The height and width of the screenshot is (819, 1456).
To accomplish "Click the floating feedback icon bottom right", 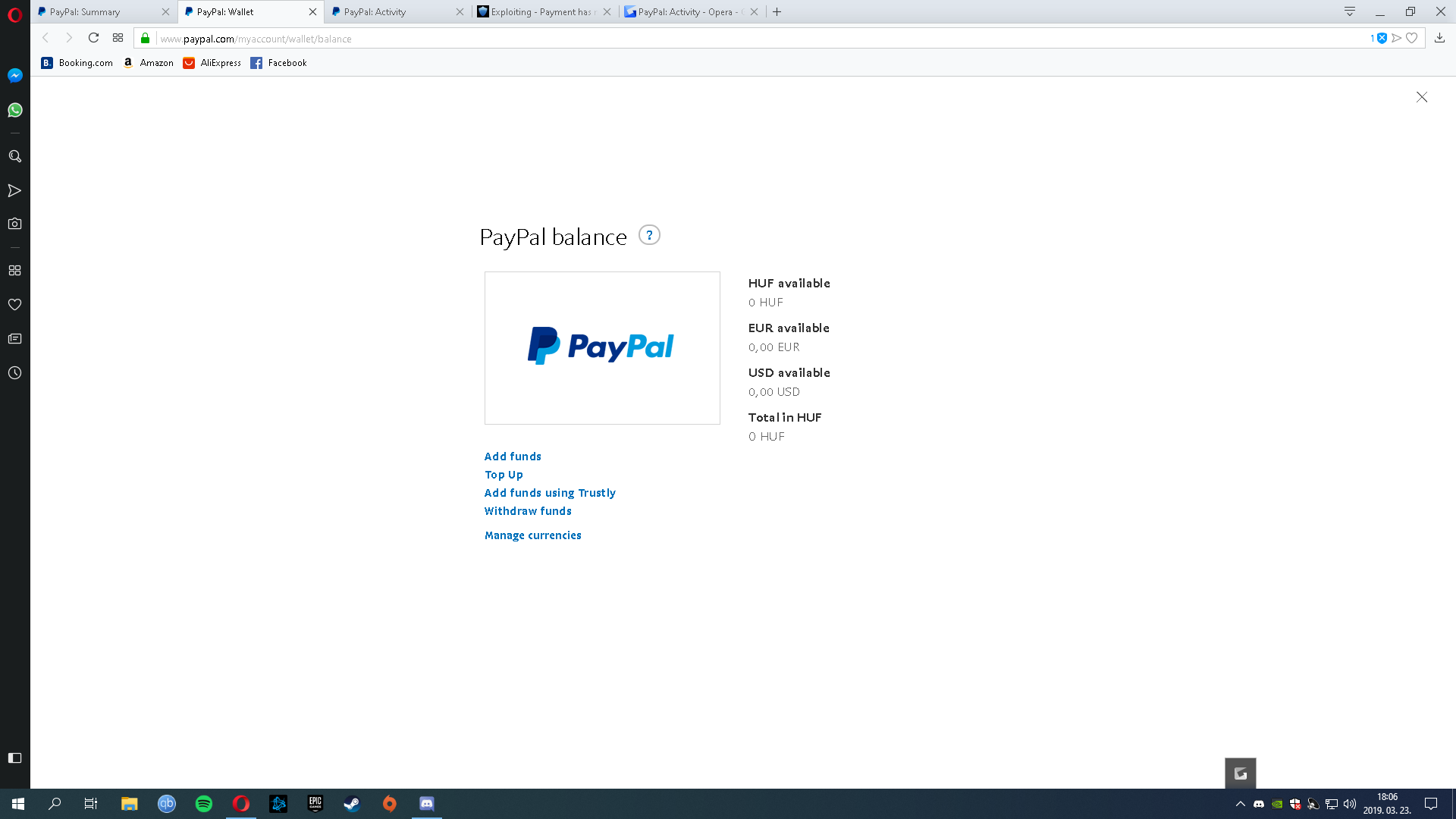I will coord(1241,773).
